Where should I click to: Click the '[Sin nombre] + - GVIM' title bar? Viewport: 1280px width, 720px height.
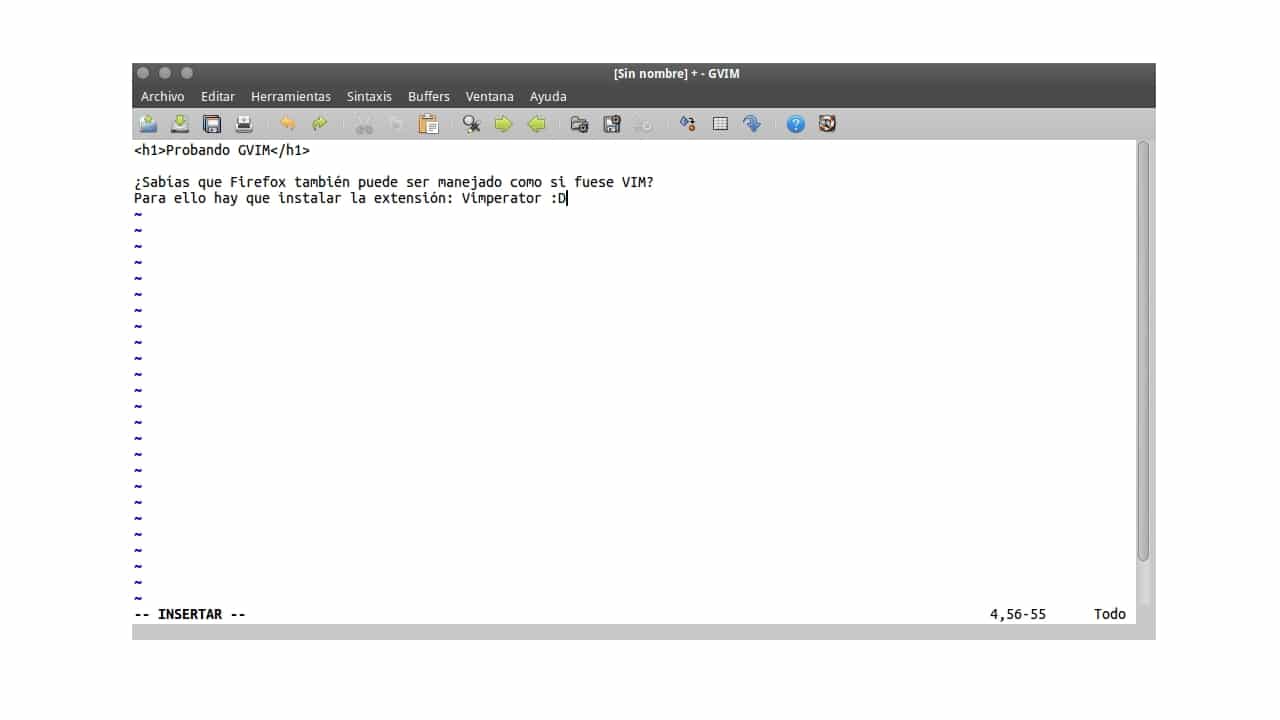677,74
